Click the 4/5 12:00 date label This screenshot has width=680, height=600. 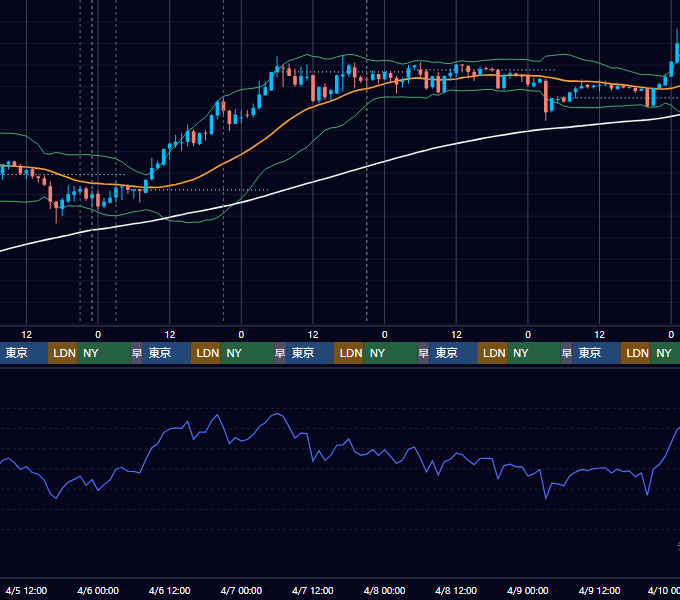(26, 590)
